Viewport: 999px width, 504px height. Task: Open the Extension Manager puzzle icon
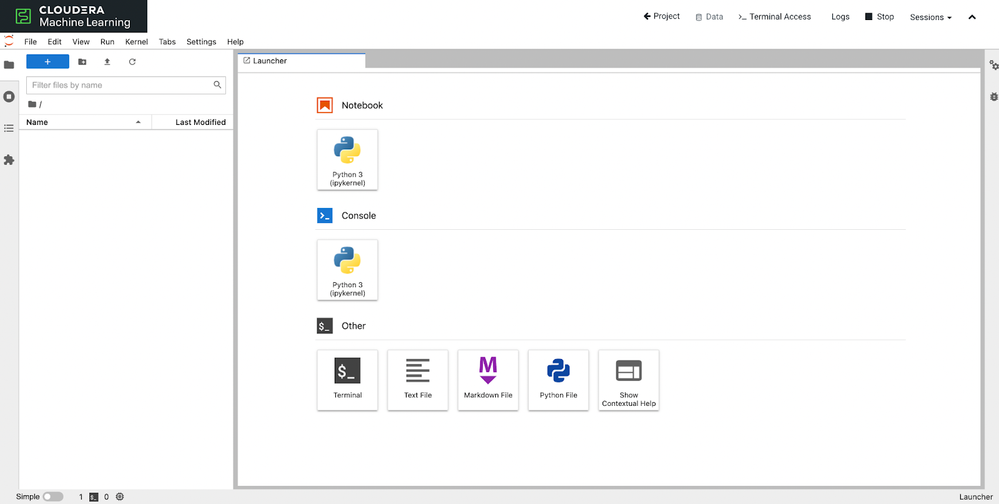9,160
